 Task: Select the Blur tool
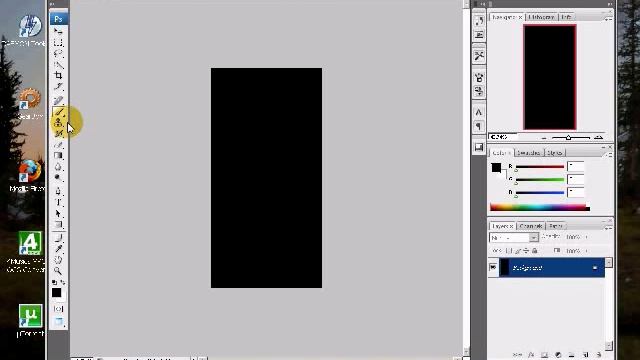coord(58,167)
